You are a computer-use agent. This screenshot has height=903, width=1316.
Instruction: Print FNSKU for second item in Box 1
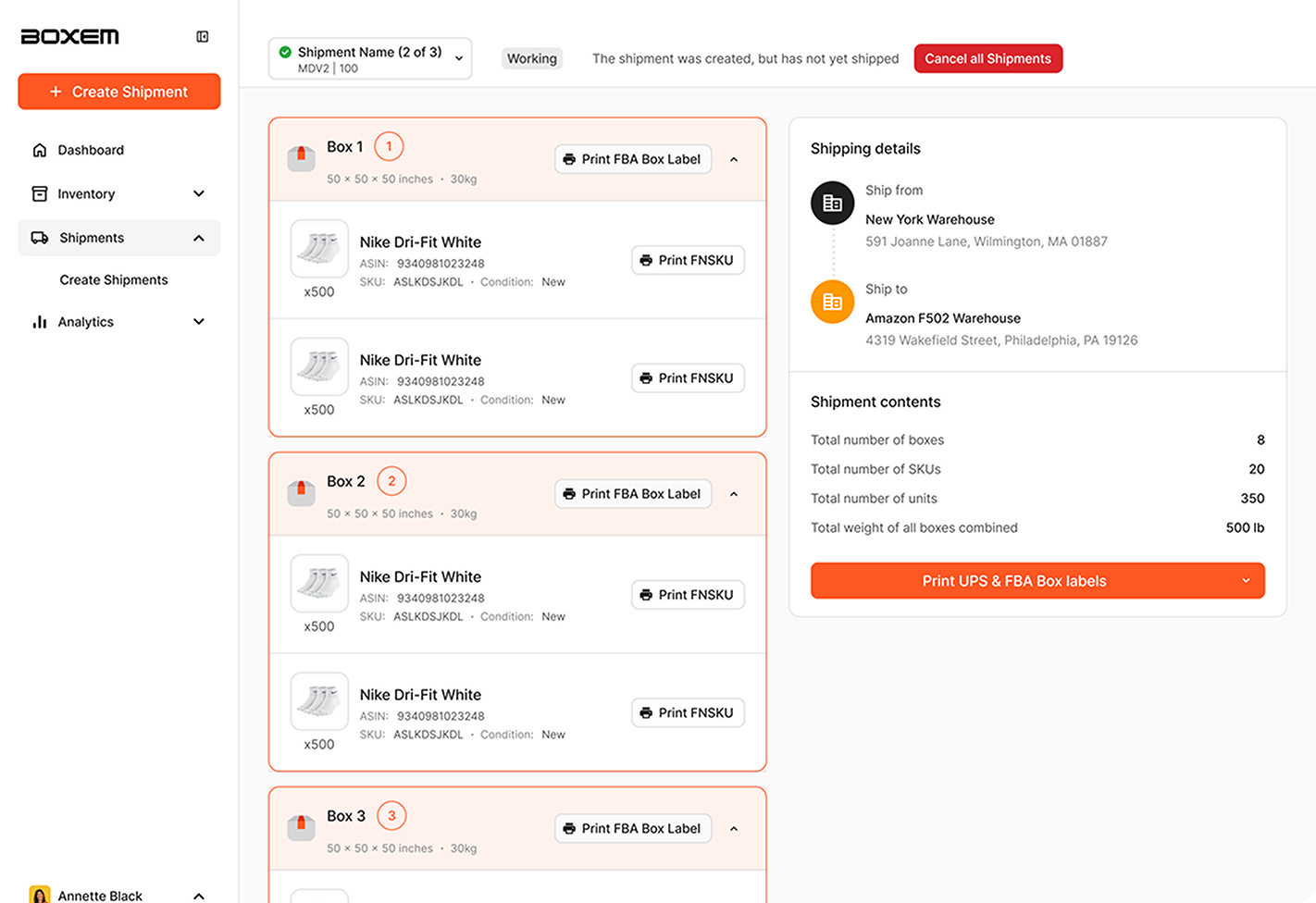[x=688, y=377]
